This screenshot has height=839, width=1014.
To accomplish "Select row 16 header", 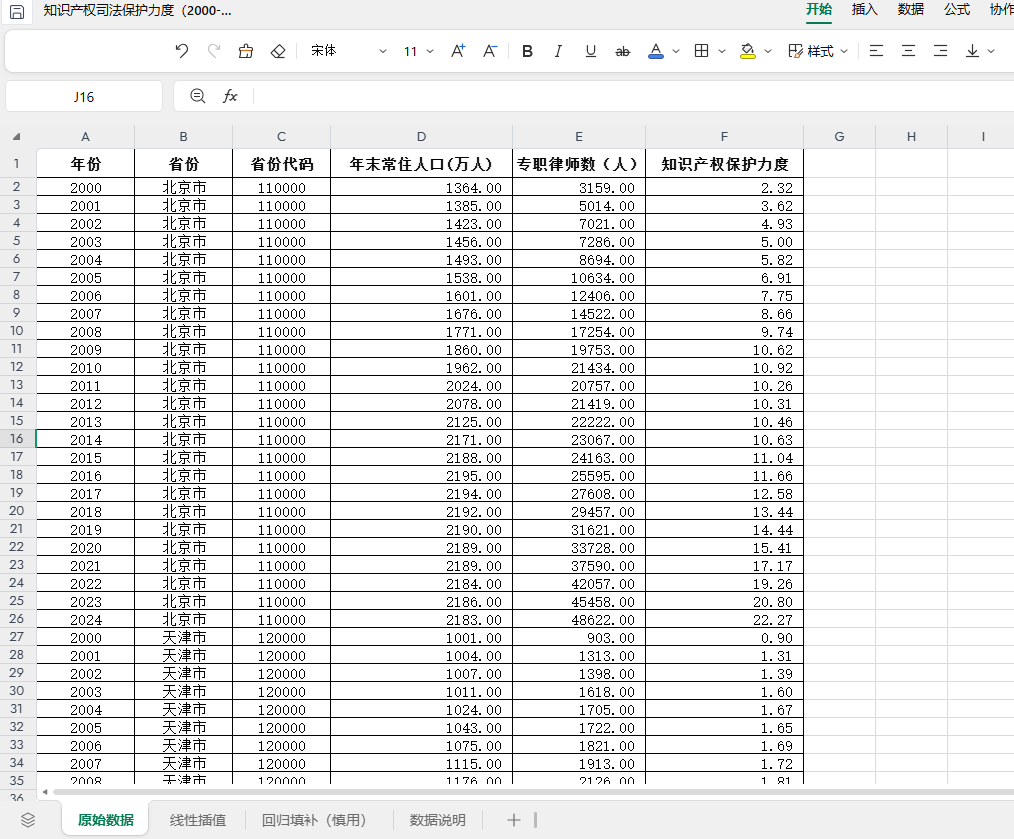I will pos(17,439).
